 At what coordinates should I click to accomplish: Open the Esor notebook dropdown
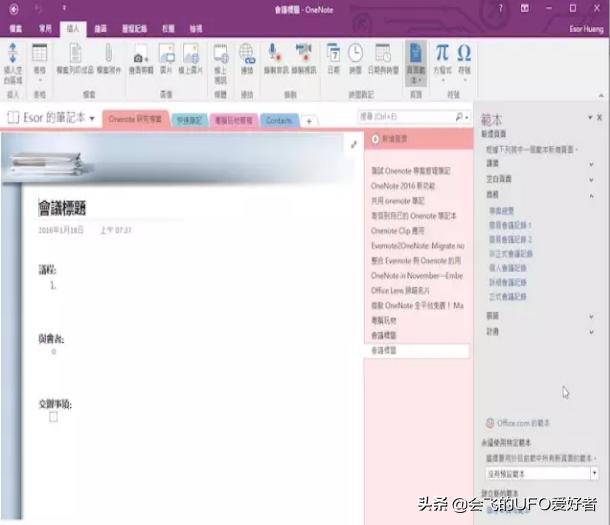(92, 118)
